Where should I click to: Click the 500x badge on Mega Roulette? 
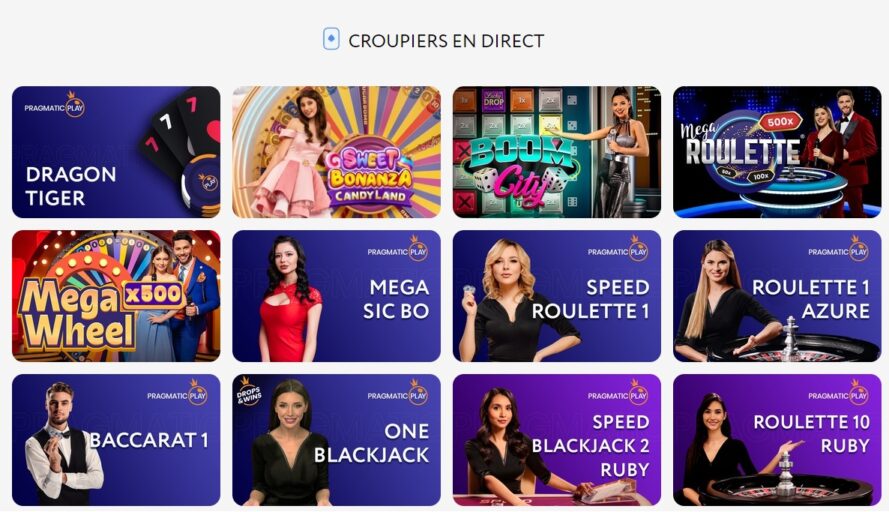780,121
